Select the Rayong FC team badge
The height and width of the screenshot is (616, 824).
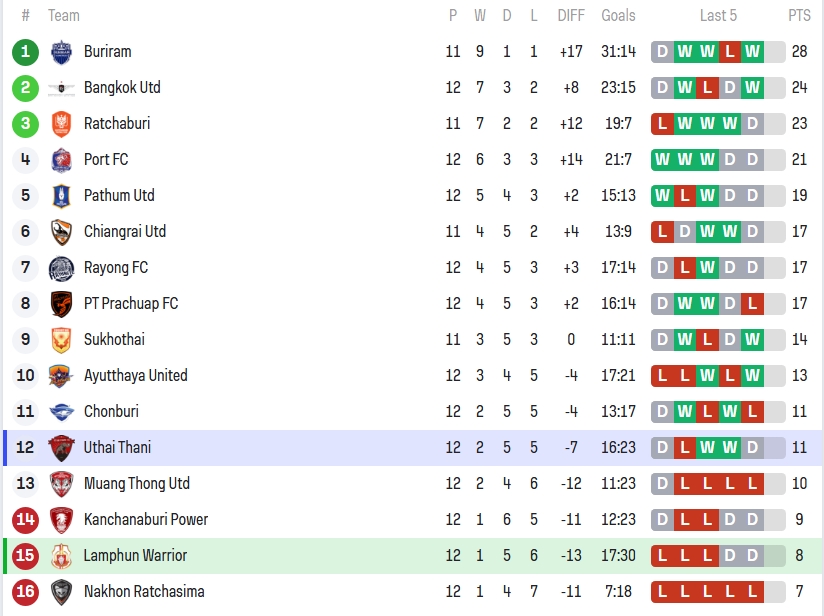click(61, 268)
